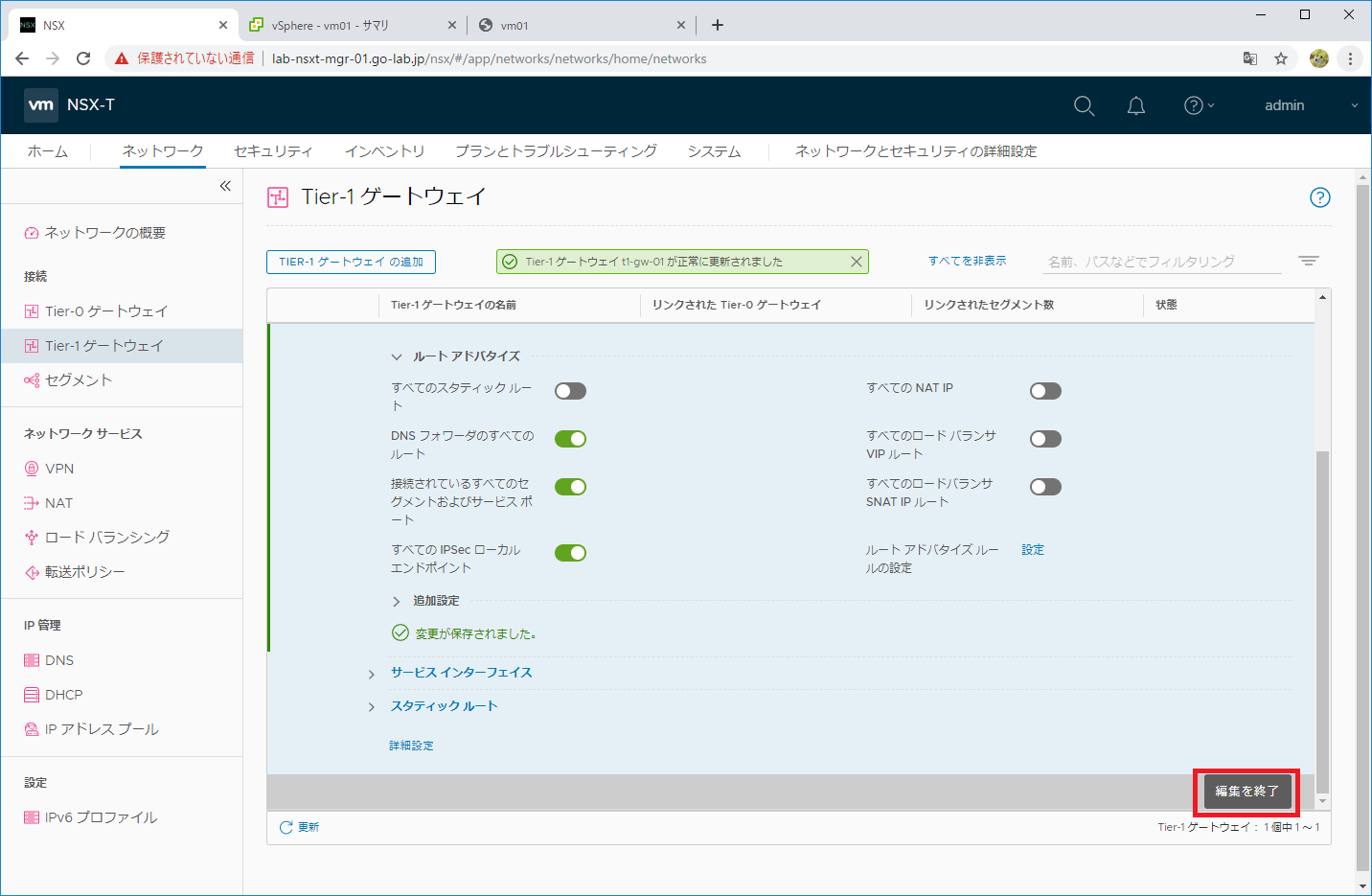The image size is (1372, 896).
Task: Switch to ホーム tab
Action: tap(47, 151)
